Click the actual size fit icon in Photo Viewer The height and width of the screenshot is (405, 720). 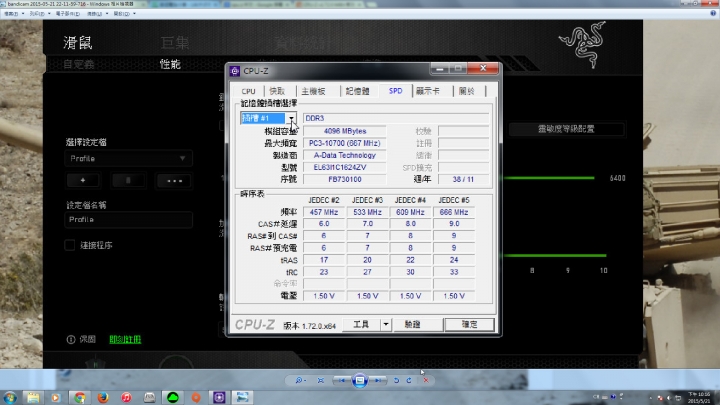(x=321, y=380)
